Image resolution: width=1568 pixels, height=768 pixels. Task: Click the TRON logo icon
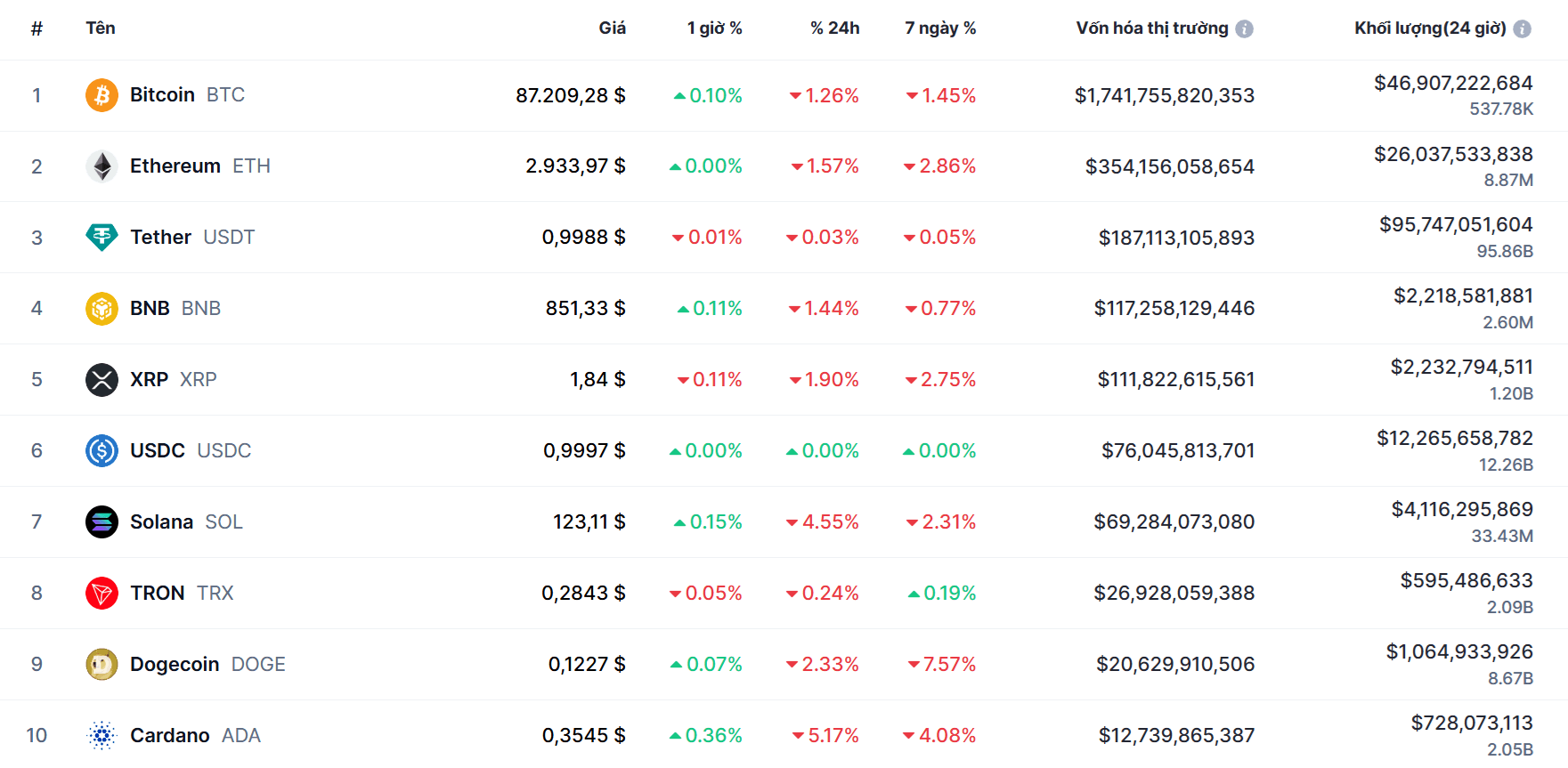pyautogui.click(x=102, y=594)
